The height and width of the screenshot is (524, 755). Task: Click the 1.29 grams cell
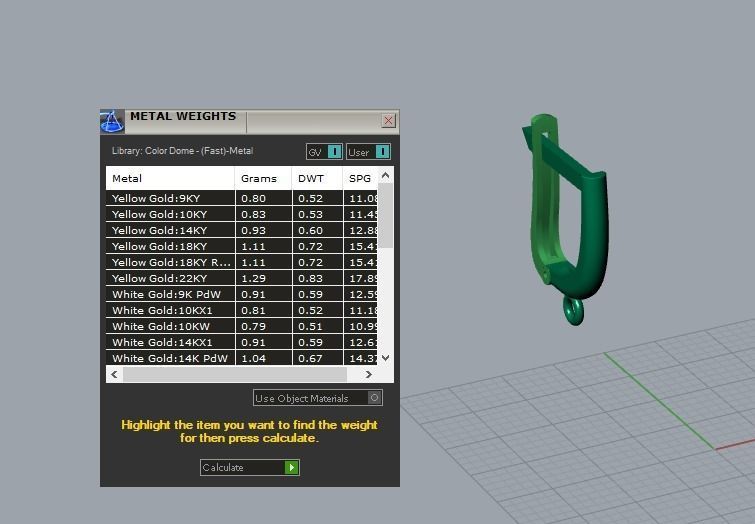(263, 278)
